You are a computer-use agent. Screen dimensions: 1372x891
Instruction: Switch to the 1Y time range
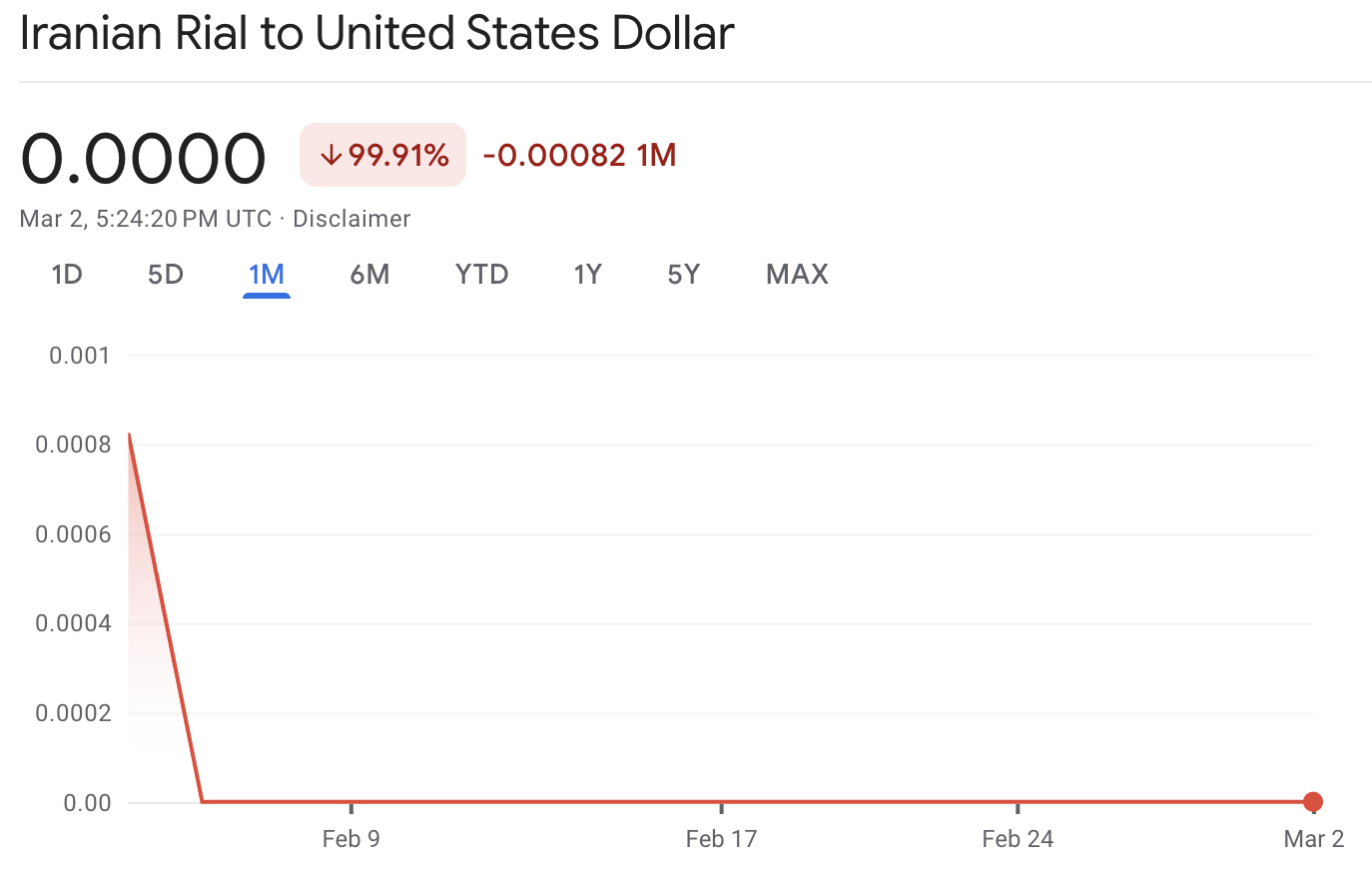click(x=588, y=274)
